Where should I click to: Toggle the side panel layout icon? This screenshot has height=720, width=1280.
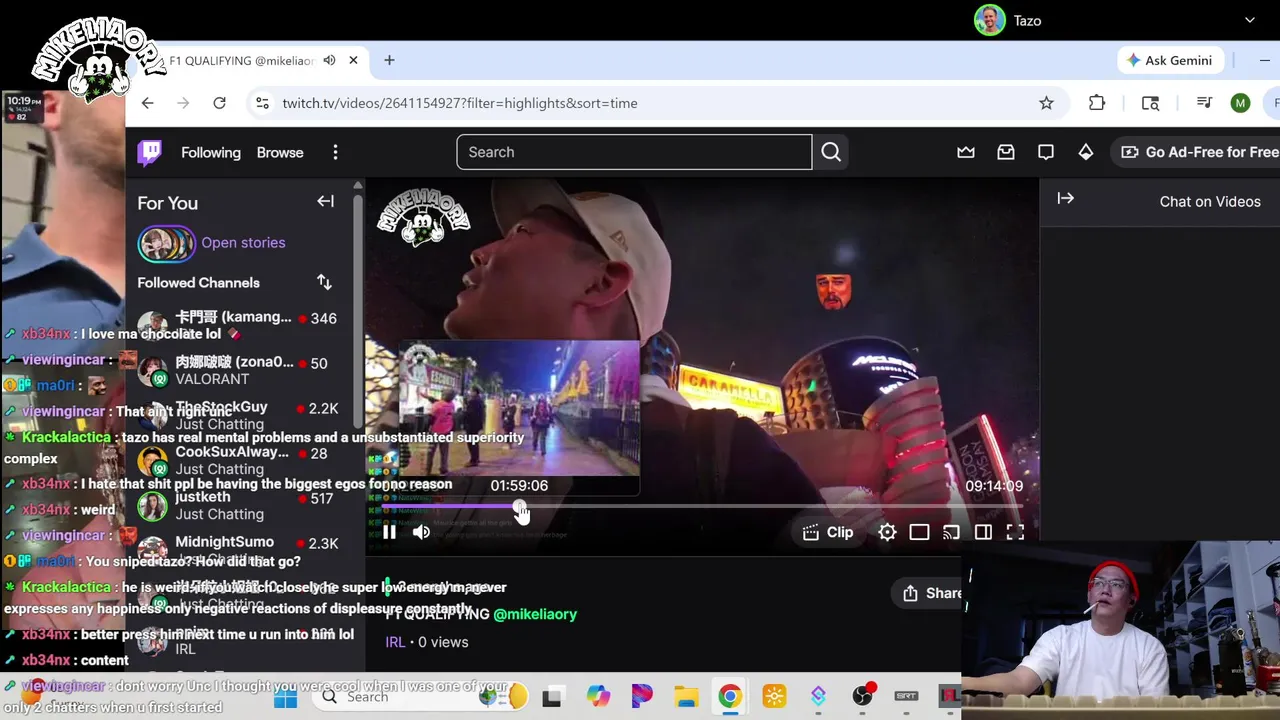[x=983, y=533]
